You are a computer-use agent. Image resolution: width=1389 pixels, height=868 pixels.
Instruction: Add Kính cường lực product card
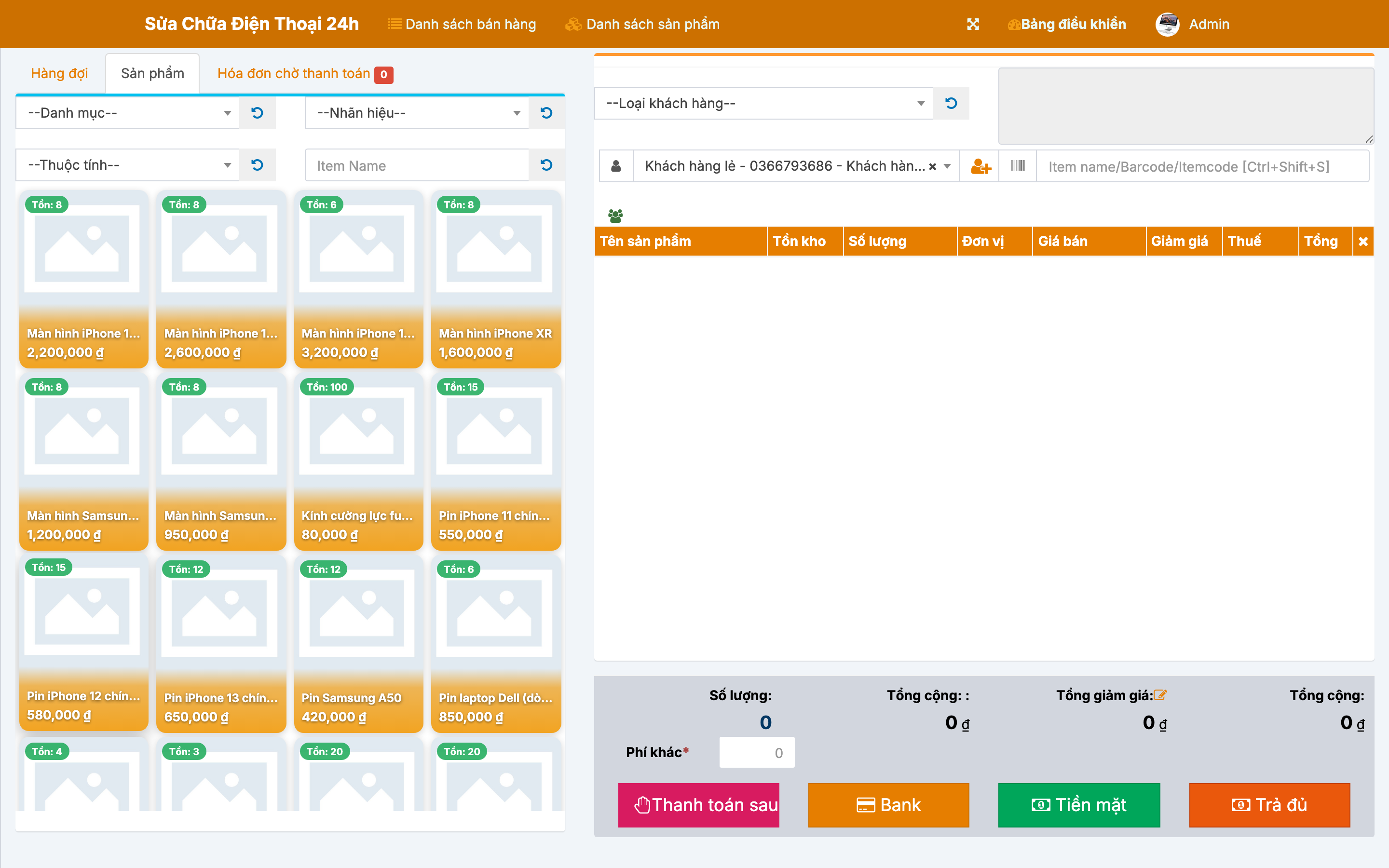(359, 461)
